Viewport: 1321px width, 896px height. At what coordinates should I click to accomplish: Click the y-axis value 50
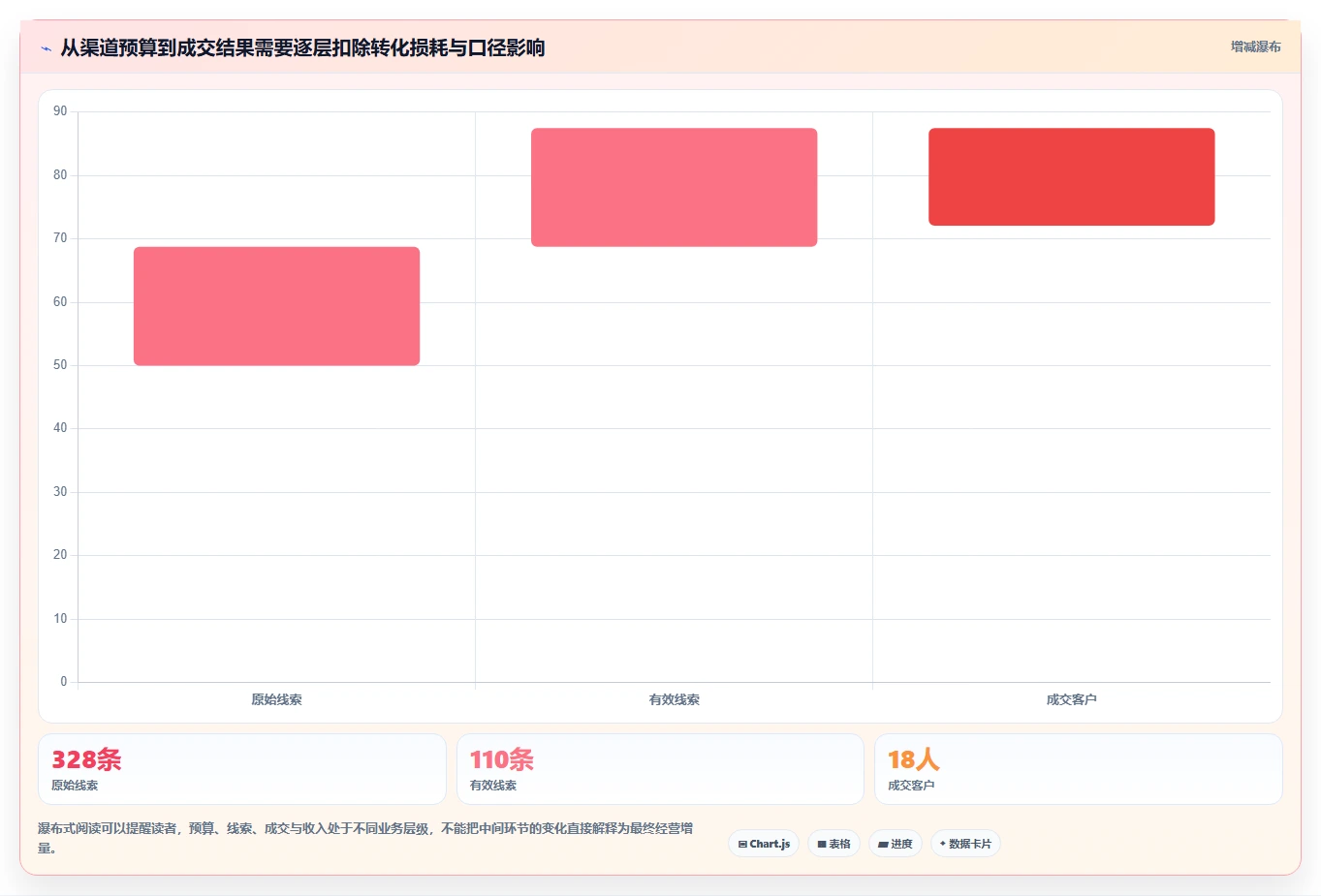60,365
